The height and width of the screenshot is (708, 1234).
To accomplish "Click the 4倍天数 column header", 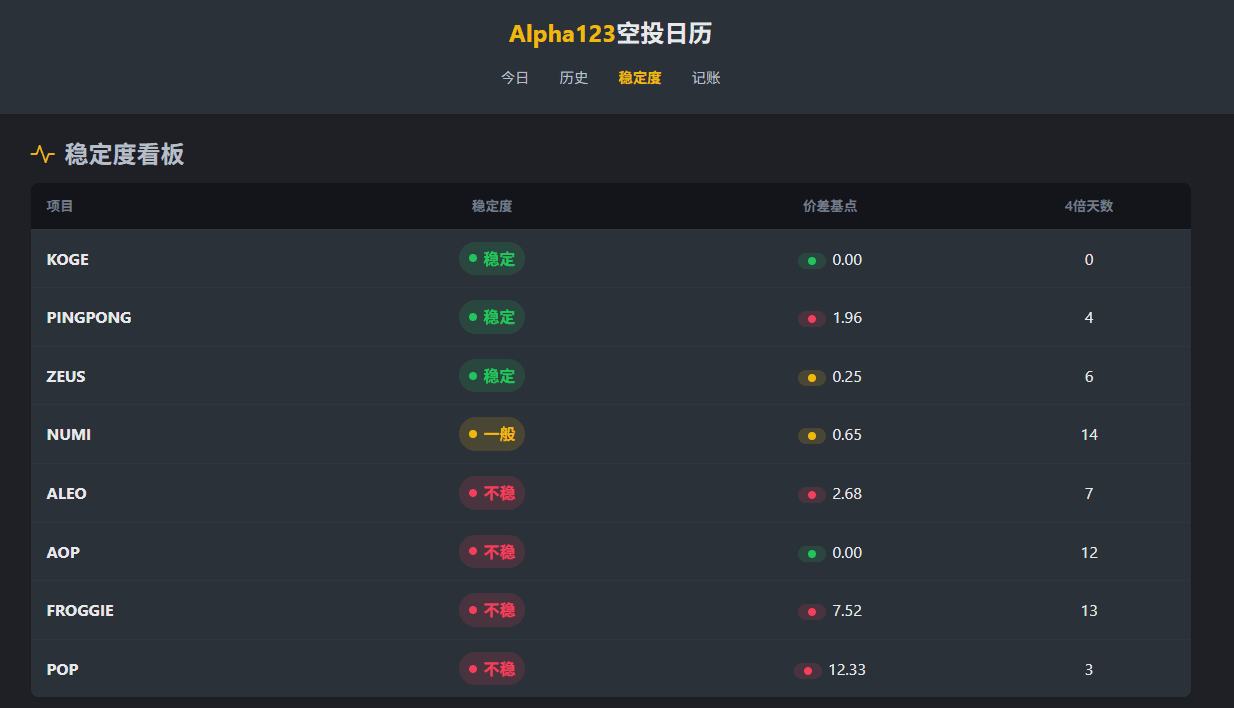I will pos(1089,206).
